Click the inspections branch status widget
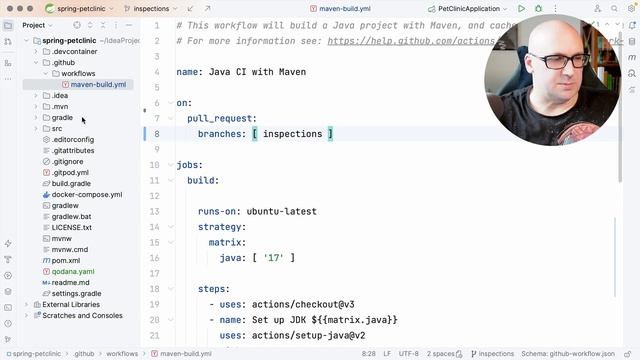This screenshot has height=360, width=640. tap(492, 353)
